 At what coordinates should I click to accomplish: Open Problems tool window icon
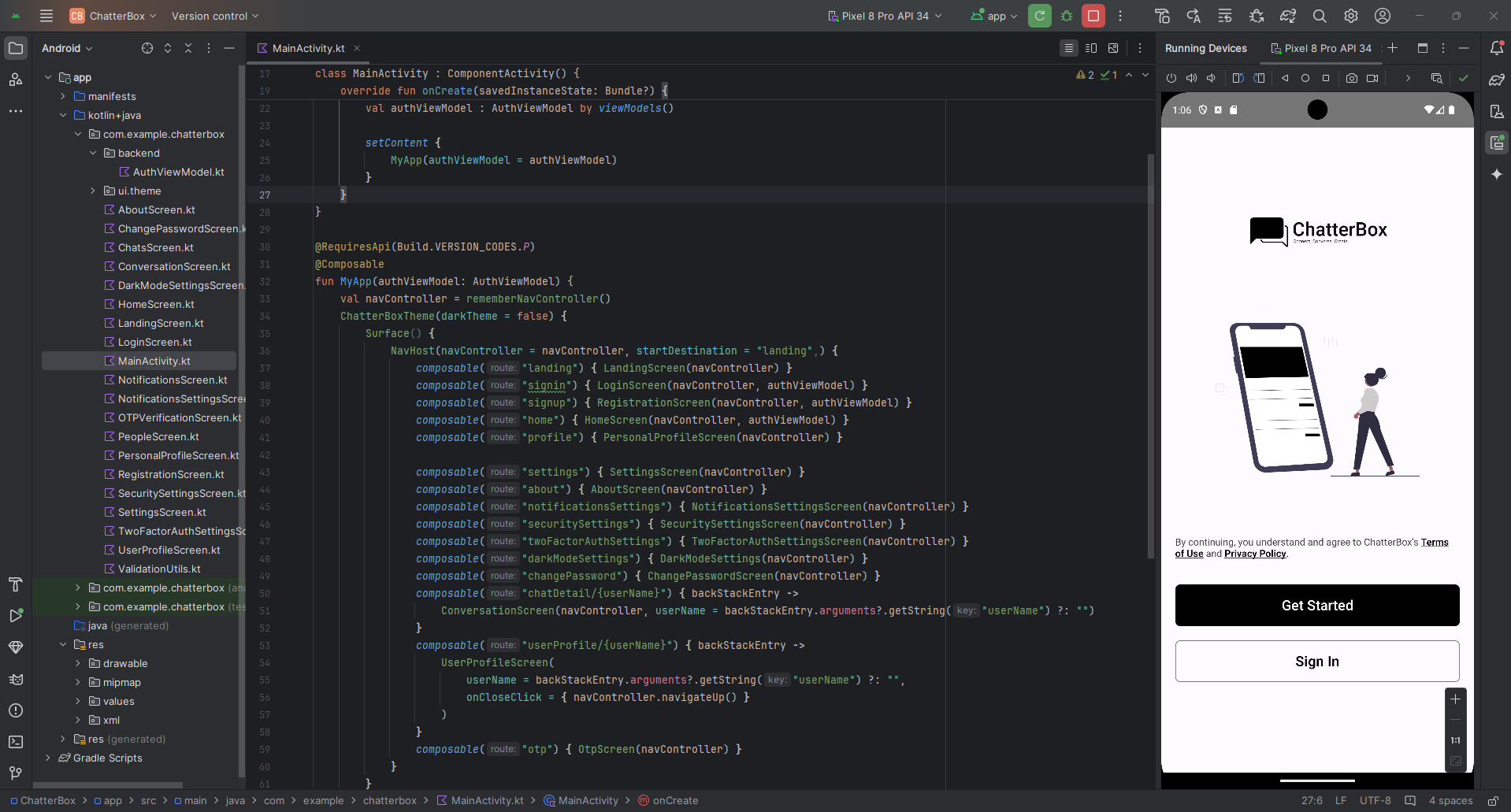pos(16,710)
